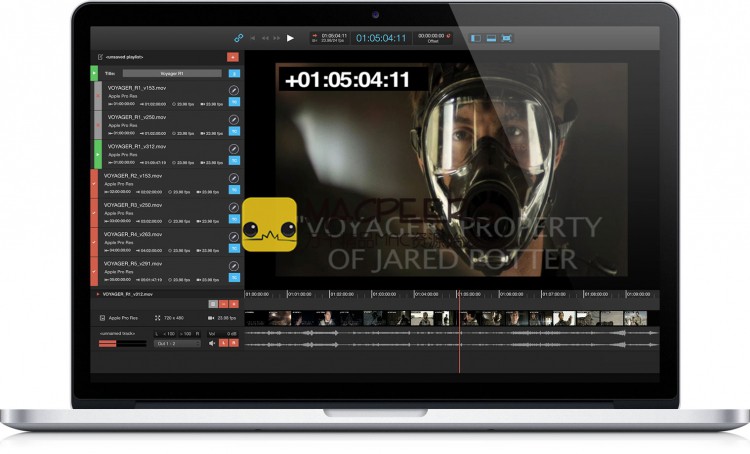Toggle the left sidebar panel layout
The height and width of the screenshot is (454, 750).
[476, 38]
